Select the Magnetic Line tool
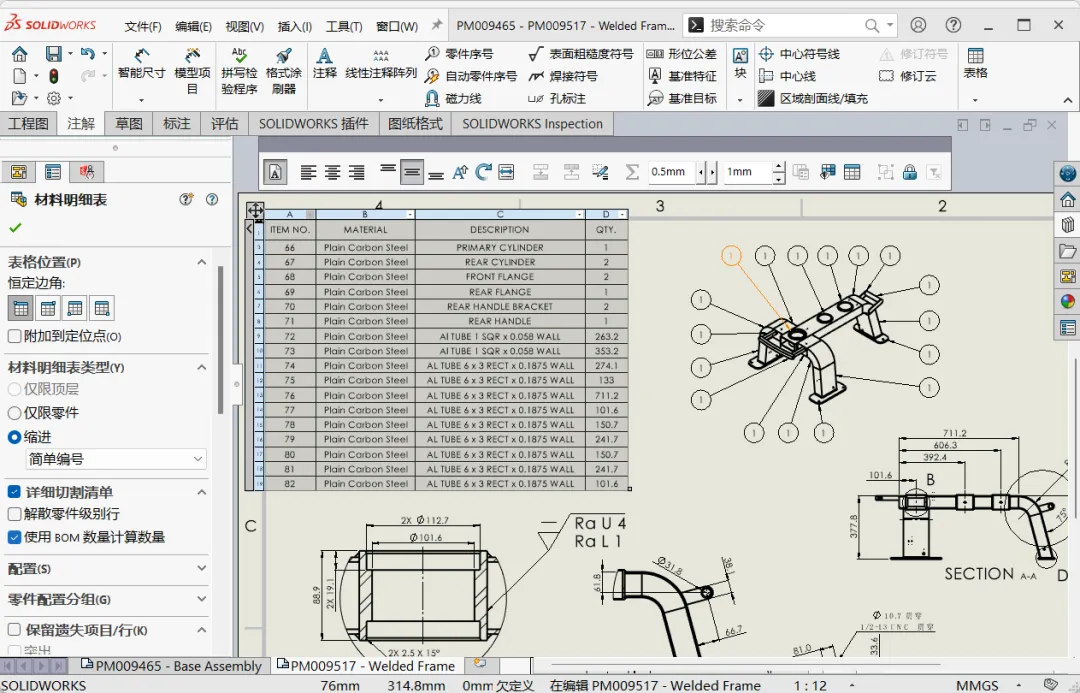The image size is (1080, 693). (453, 99)
